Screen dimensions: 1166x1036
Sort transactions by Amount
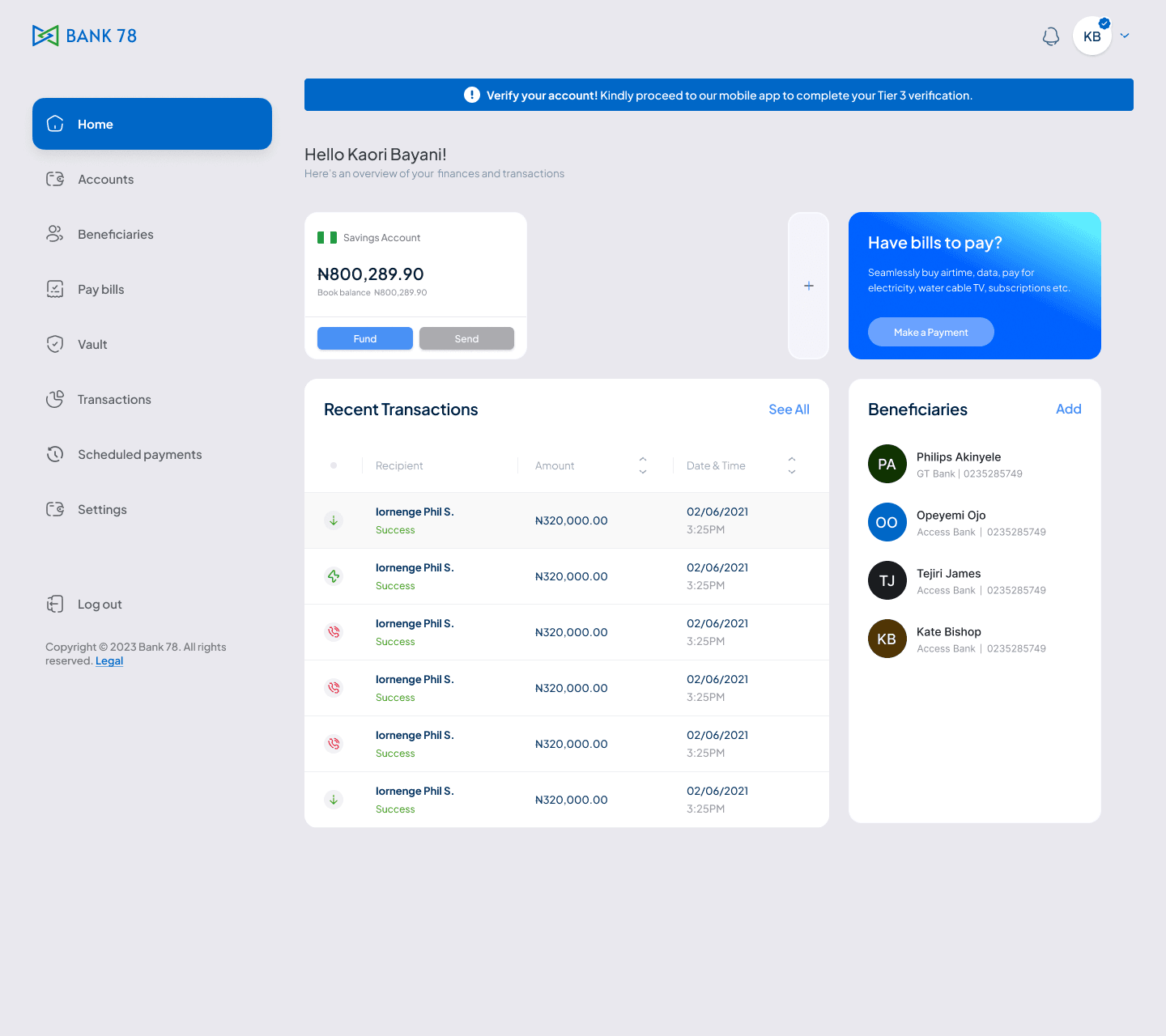[x=643, y=465]
